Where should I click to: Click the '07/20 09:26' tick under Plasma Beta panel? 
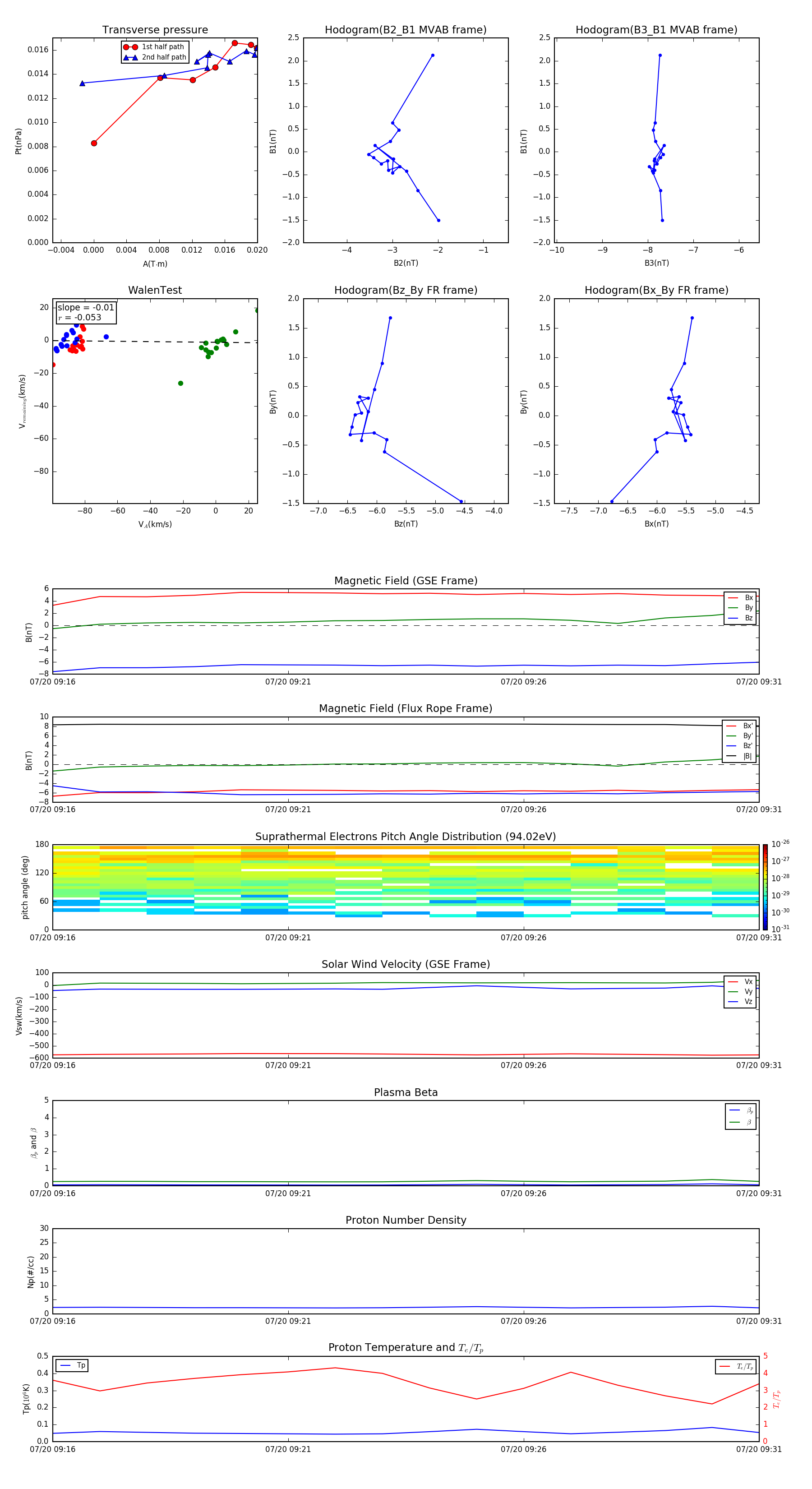coord(523,1193)
